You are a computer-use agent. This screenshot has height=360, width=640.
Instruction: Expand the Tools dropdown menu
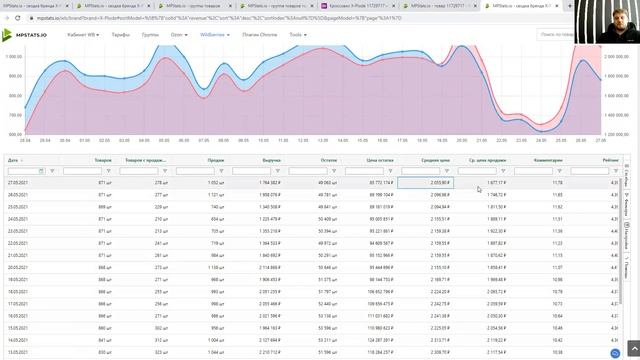298,35
